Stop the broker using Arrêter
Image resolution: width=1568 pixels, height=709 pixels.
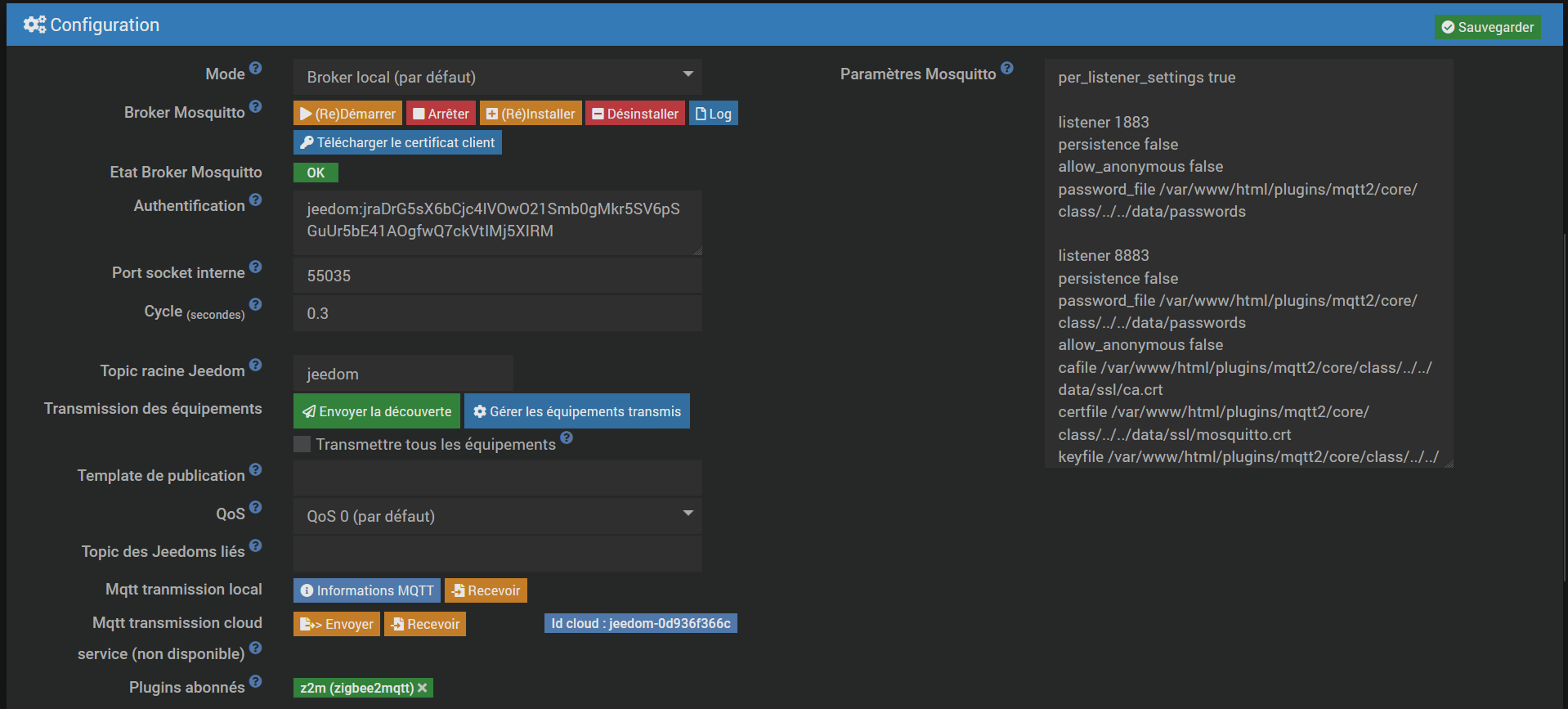(441, 114)
